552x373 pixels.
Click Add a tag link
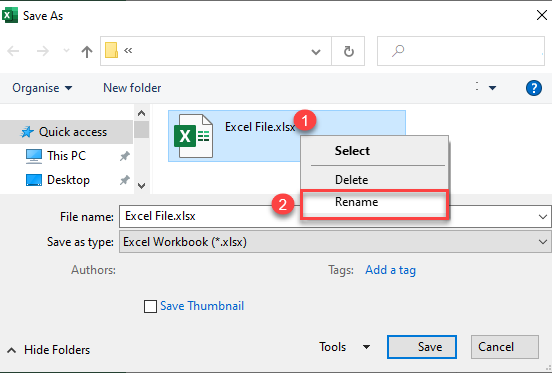coord(390,270)
